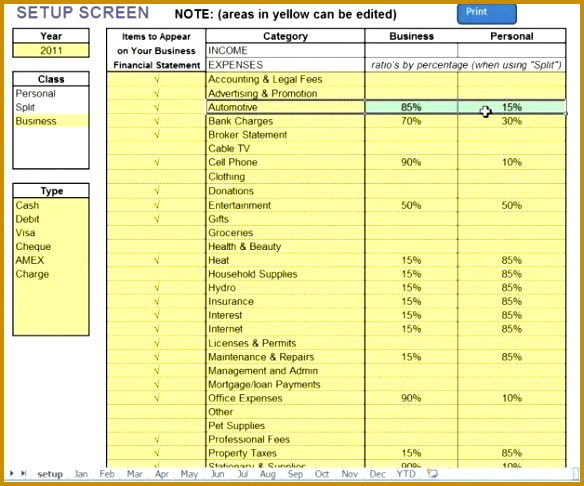Select the Household Supplies cell

point(285,274)
